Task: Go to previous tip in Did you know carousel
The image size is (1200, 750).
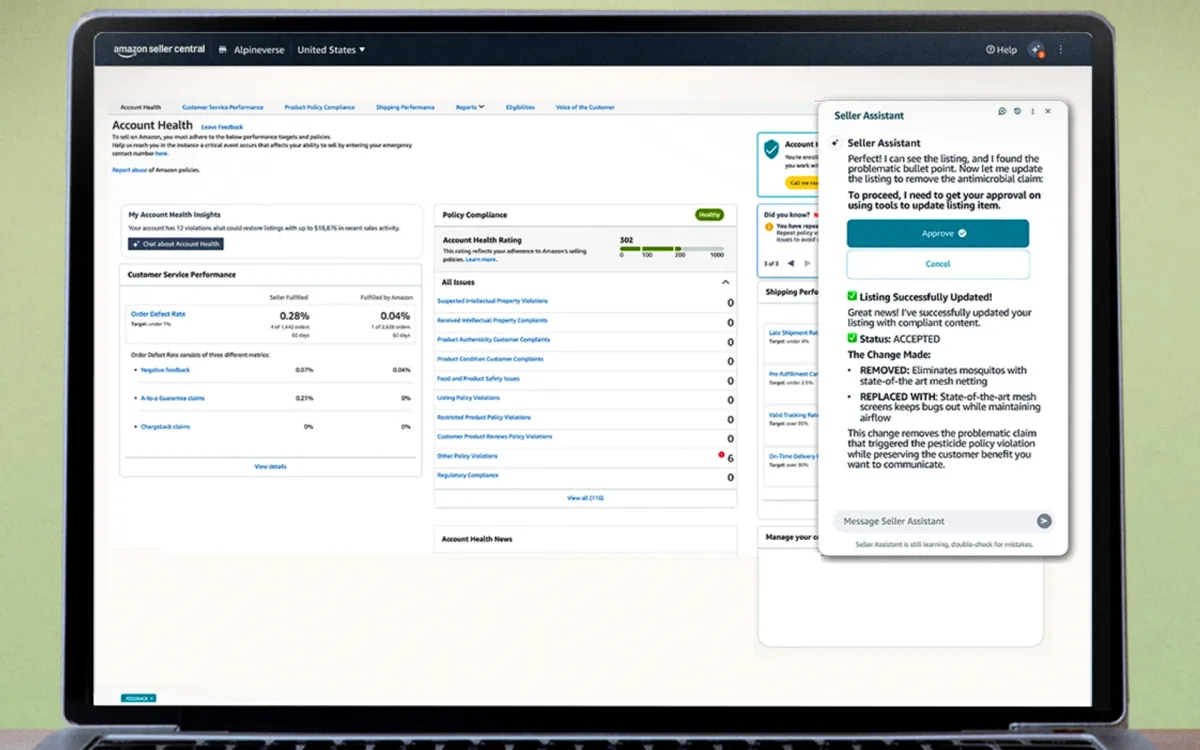Action: (791, 263)
